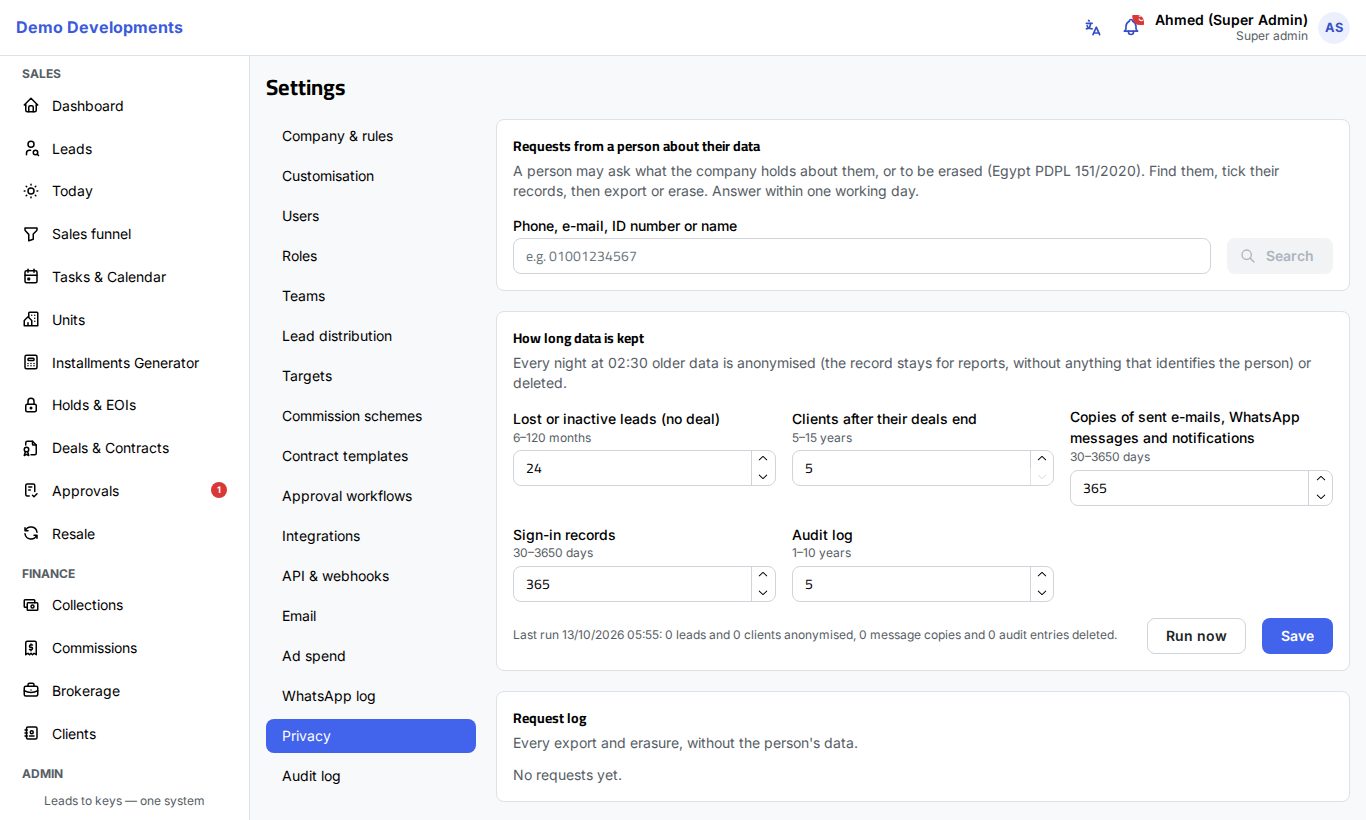This screenshot has height=820, width=1366.
Task: Open the Dashboard home icon
Action: (31, 106)
